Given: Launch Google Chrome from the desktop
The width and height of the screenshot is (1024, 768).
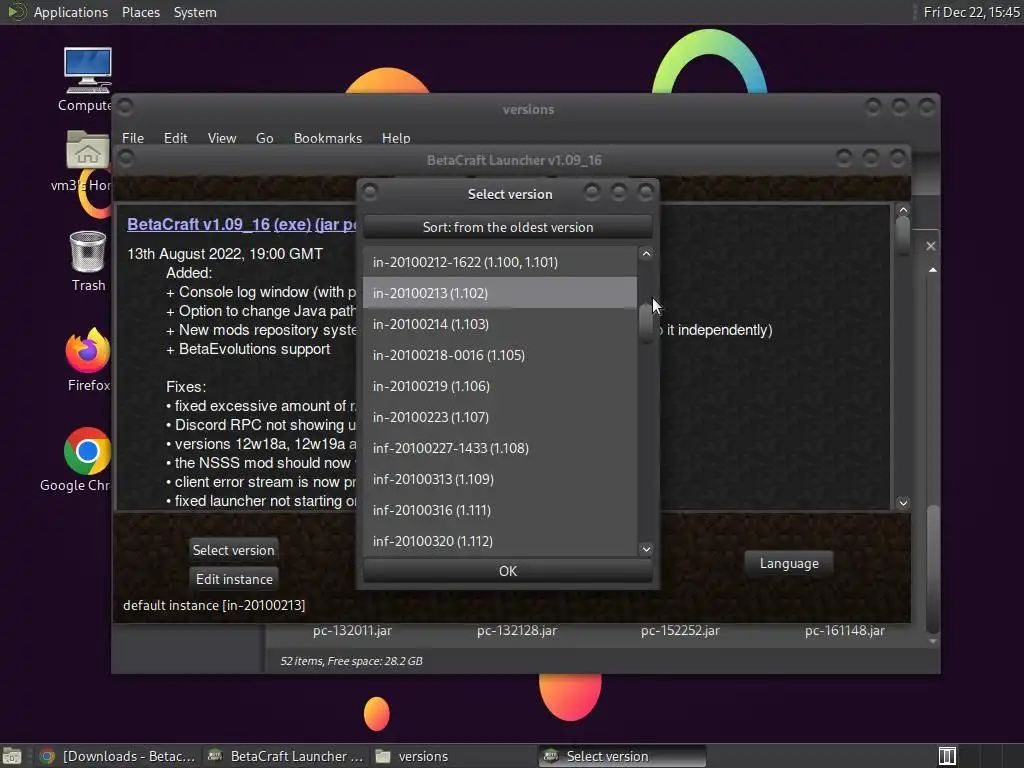Looking at the screenshot, I should [88, 451].
